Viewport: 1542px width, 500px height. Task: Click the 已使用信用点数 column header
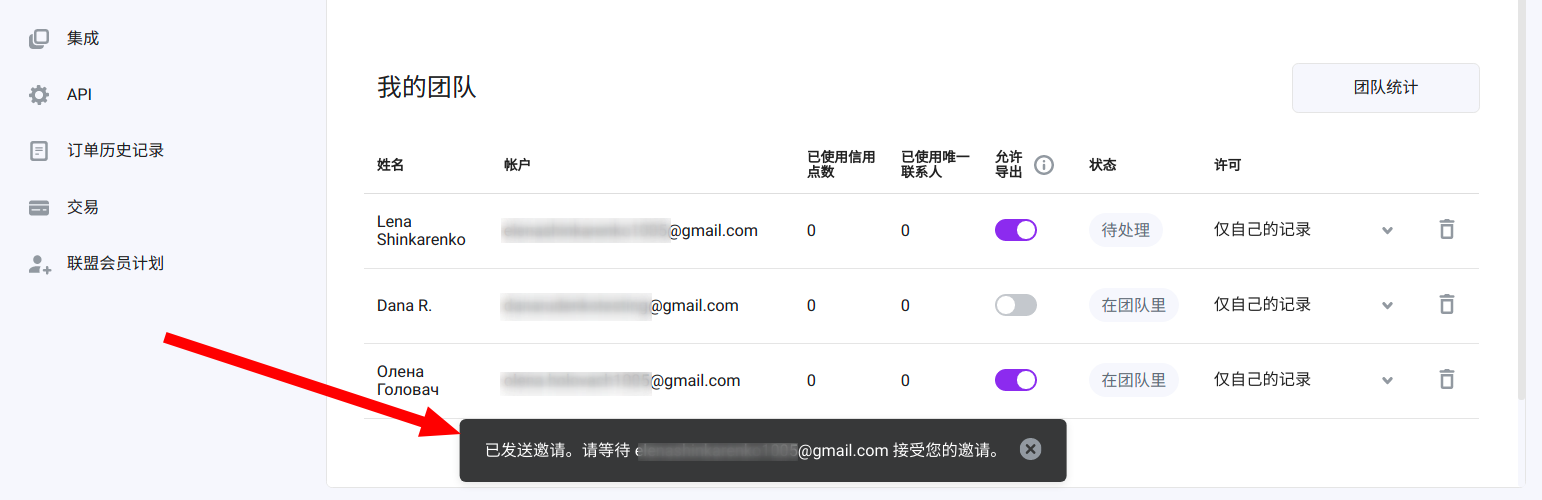pyautogui.click(x=841, y=165)
